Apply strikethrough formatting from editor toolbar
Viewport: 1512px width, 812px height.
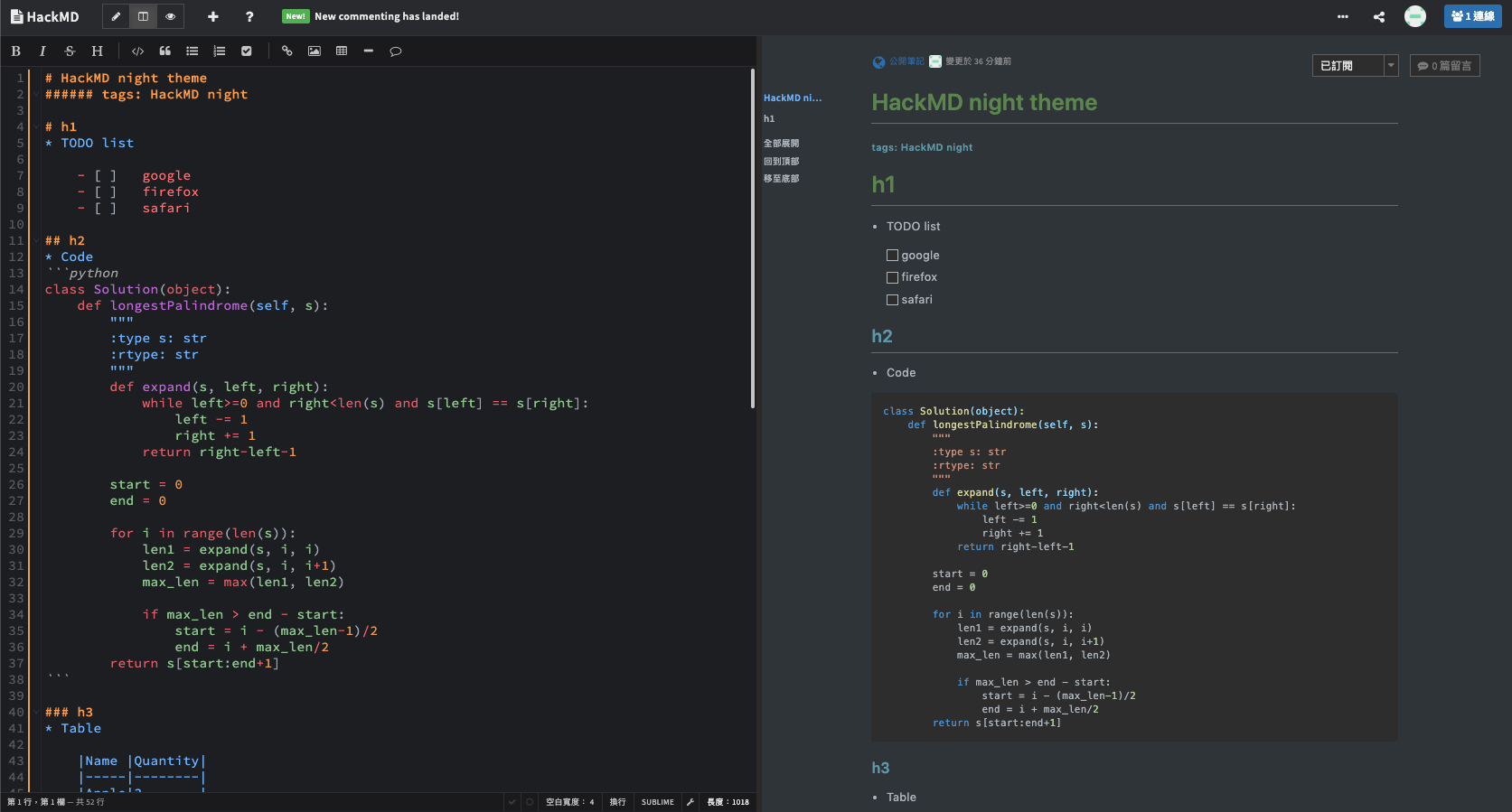coord(70,51)
